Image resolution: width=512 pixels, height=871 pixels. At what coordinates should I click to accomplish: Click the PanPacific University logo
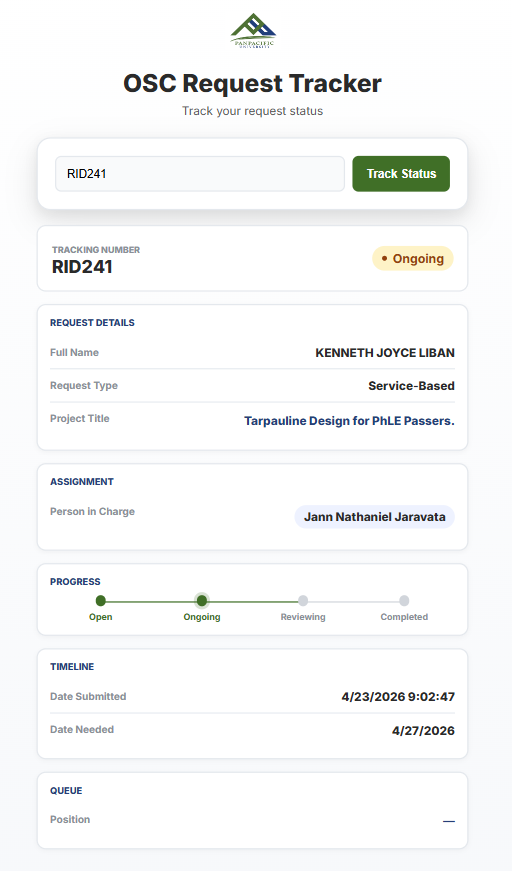point(253,31)
